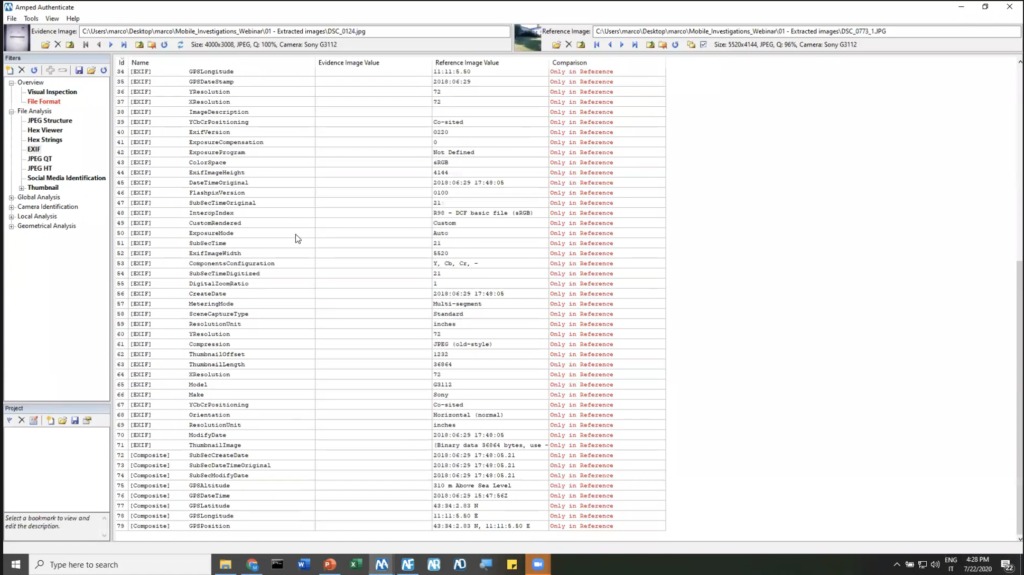Expand the Global Analysis tree node

click(11, 197)
